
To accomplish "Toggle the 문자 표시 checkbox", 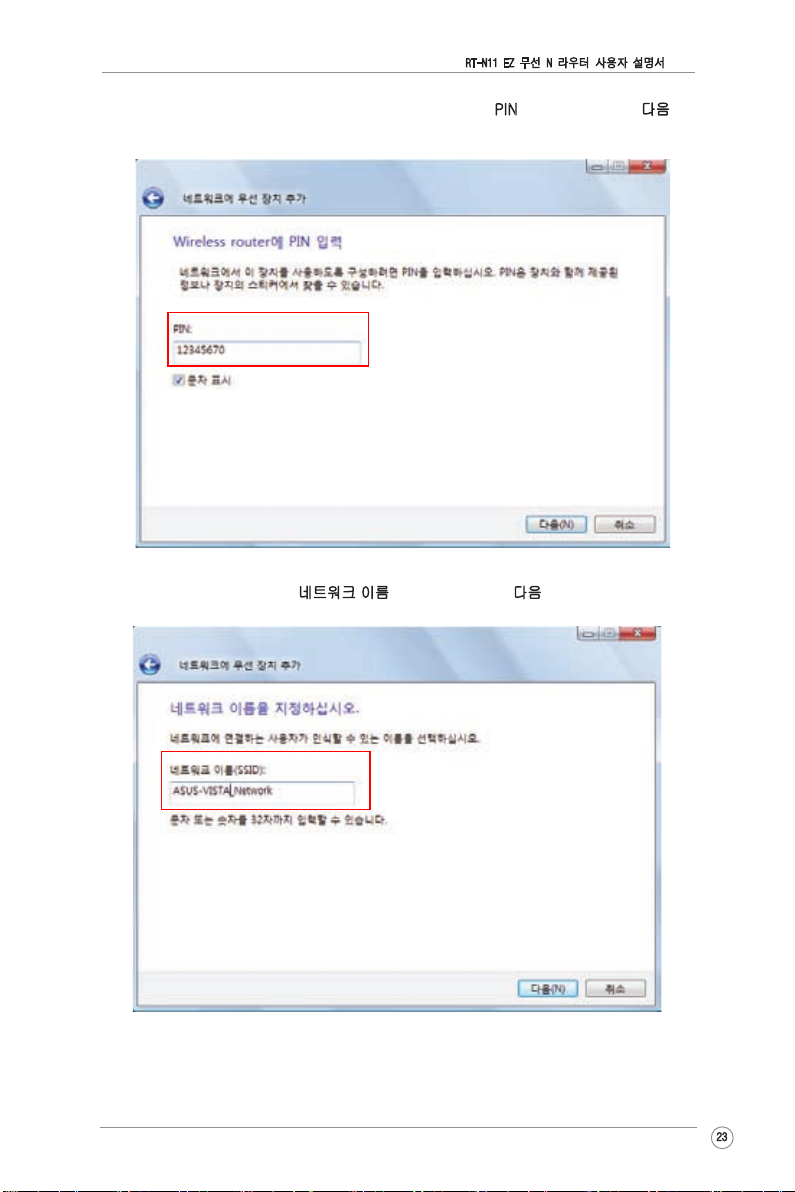I will click(179, 380).
